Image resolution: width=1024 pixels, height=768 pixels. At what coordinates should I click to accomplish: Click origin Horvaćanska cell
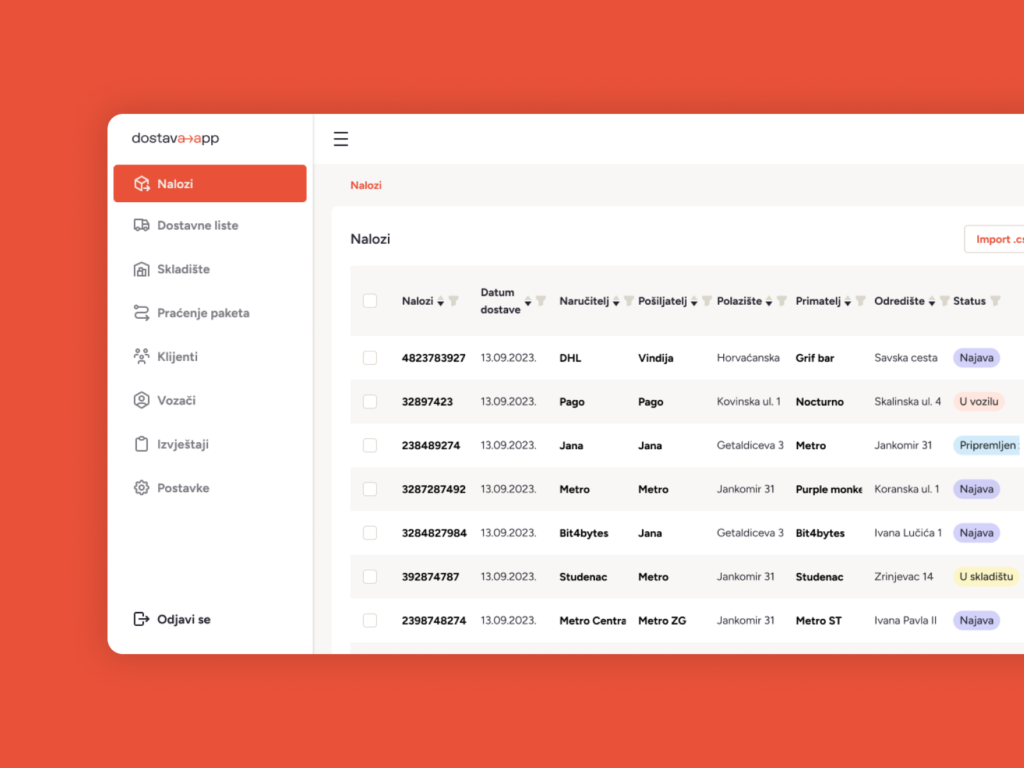click(748, 358)
